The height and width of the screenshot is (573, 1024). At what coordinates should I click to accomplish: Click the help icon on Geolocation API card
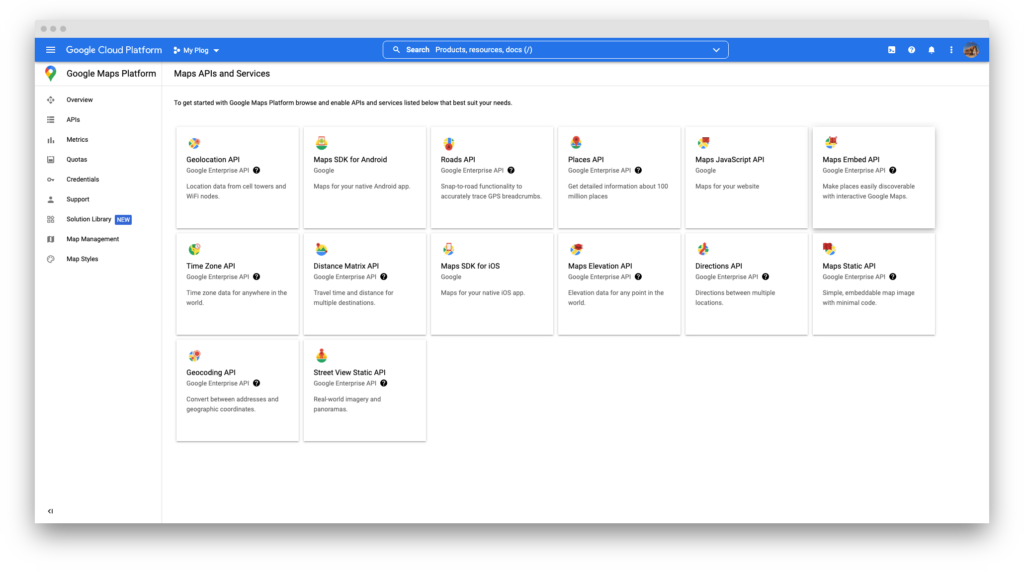click(x=257, y=171)
